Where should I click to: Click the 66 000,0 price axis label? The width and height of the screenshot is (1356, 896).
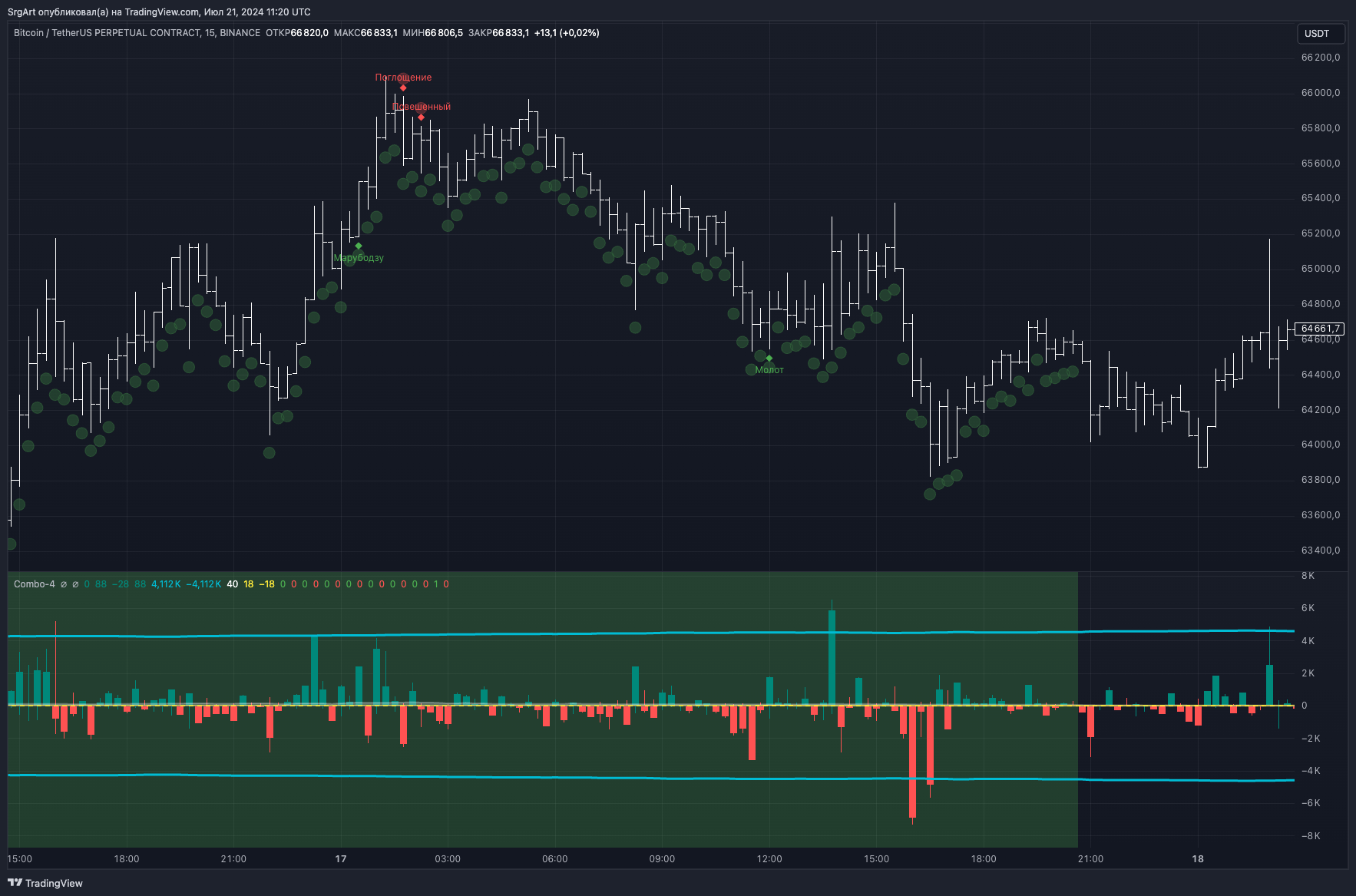click(x=1321, y=93)
